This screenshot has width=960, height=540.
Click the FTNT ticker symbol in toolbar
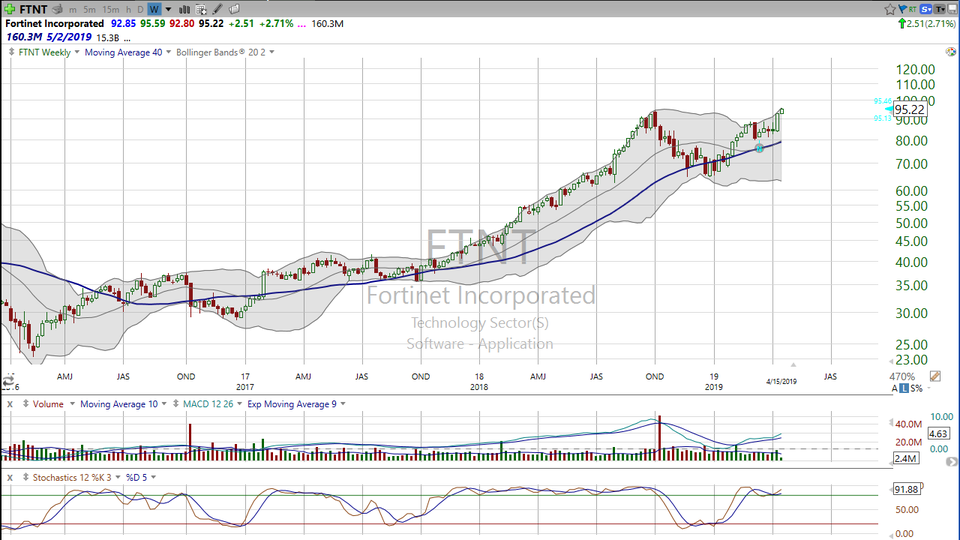point(33,9)
